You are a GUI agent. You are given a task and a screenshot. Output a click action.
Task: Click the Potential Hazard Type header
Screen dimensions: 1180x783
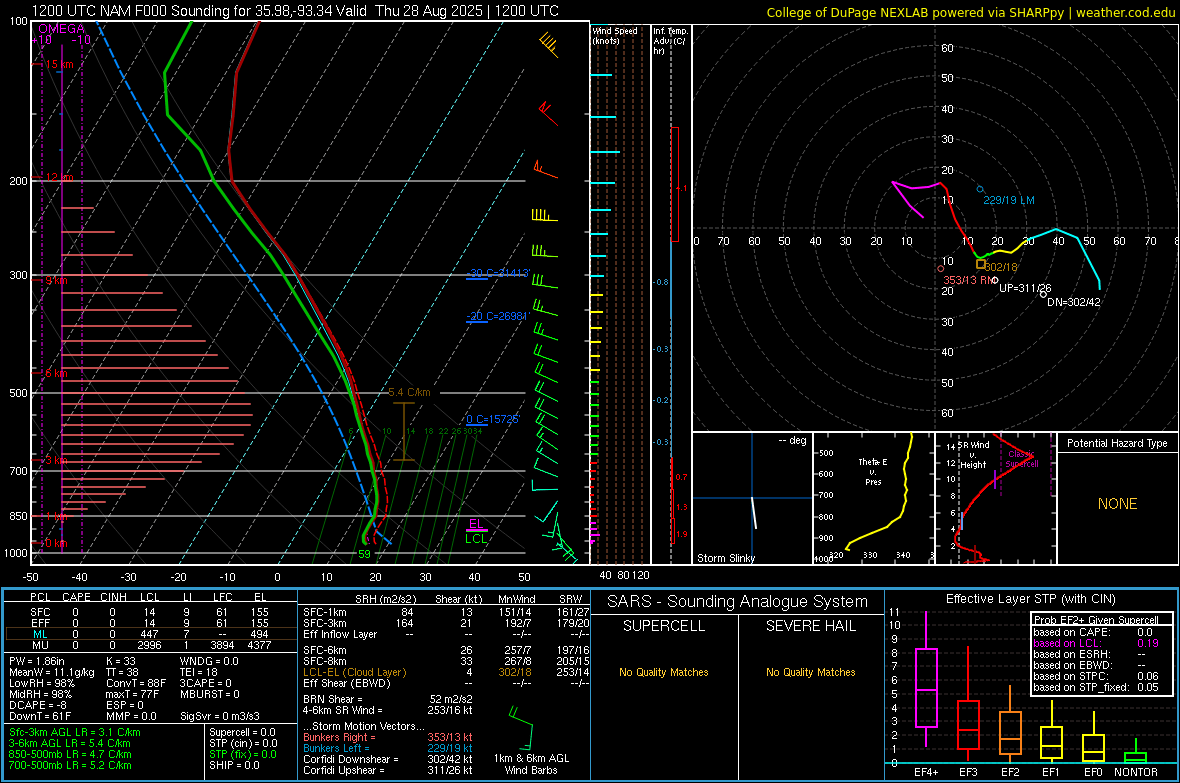tap(1117, 443)
